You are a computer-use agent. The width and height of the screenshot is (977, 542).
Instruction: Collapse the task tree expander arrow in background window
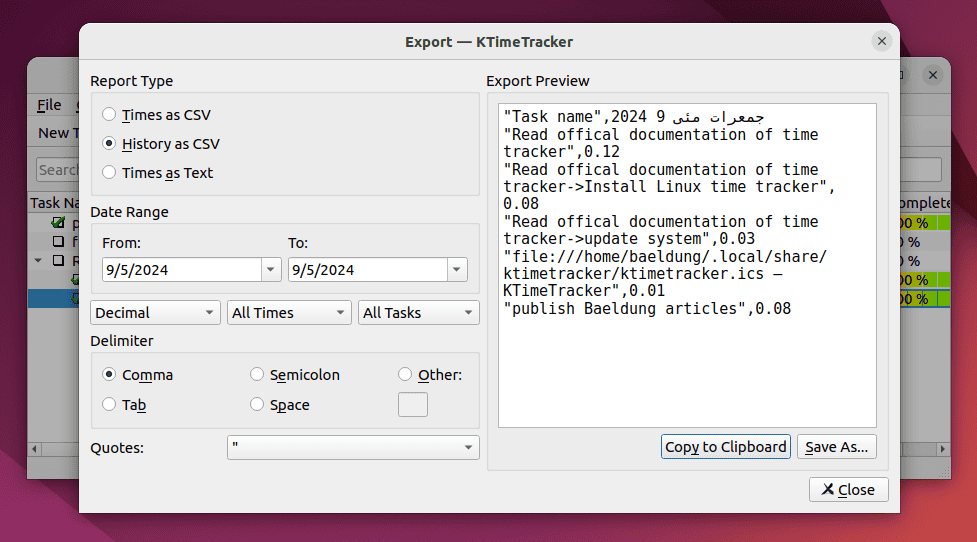[39, 260]
